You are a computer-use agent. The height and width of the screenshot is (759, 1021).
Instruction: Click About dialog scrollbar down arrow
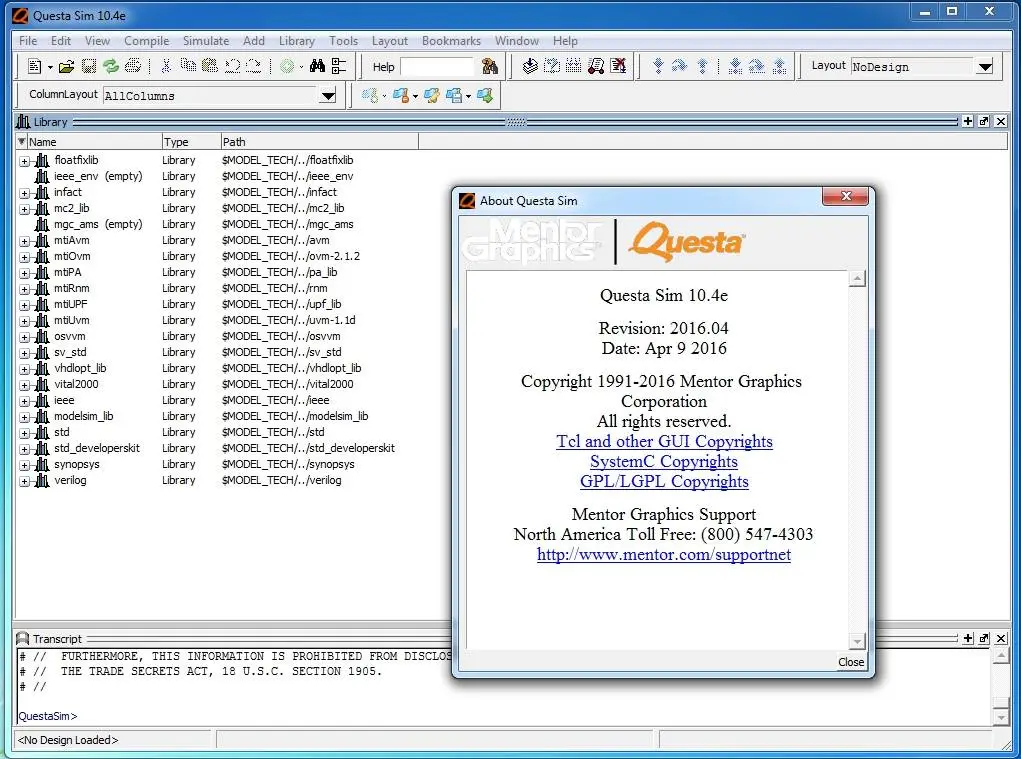[858, 641]
